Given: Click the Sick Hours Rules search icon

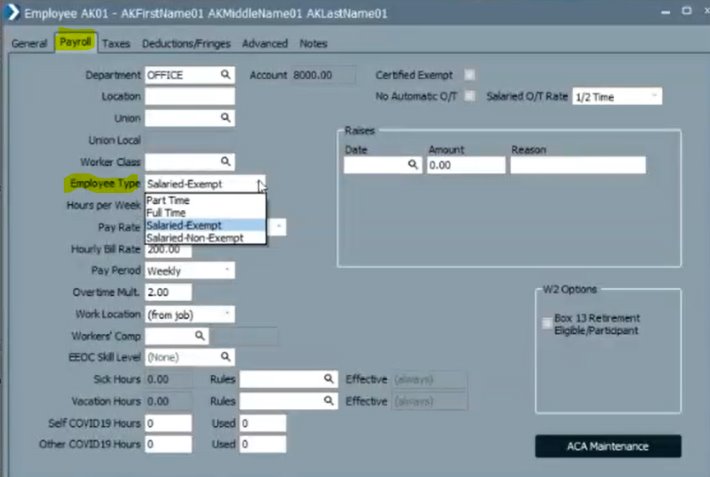Looking at the screenshot, I should tap(328, 379).
